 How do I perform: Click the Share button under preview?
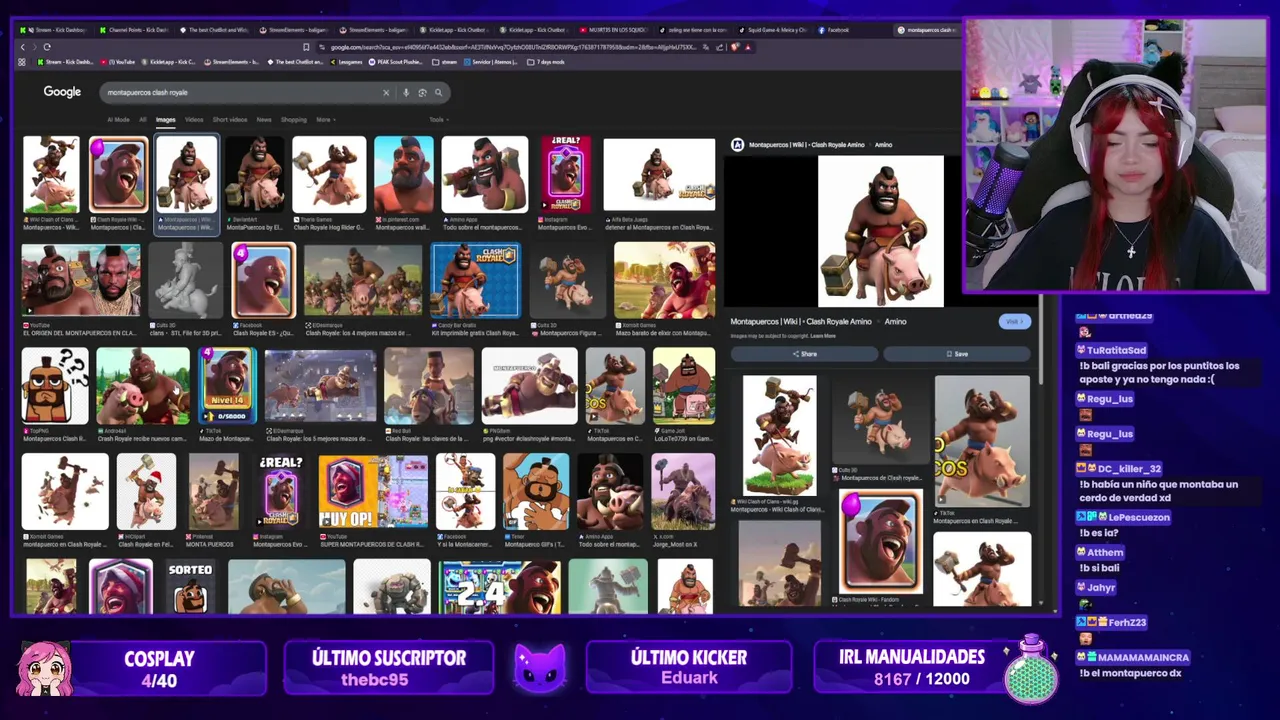click(x=804, y=354)
